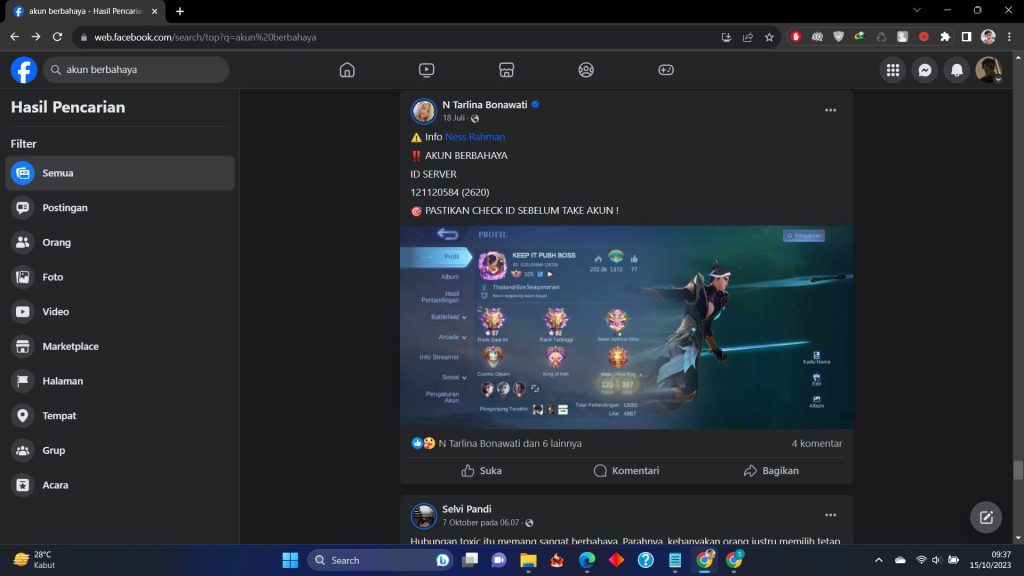Screen dimensions: 1024x576
Task: Open the tab search dropdown arrow
Action: click(917, 10)
